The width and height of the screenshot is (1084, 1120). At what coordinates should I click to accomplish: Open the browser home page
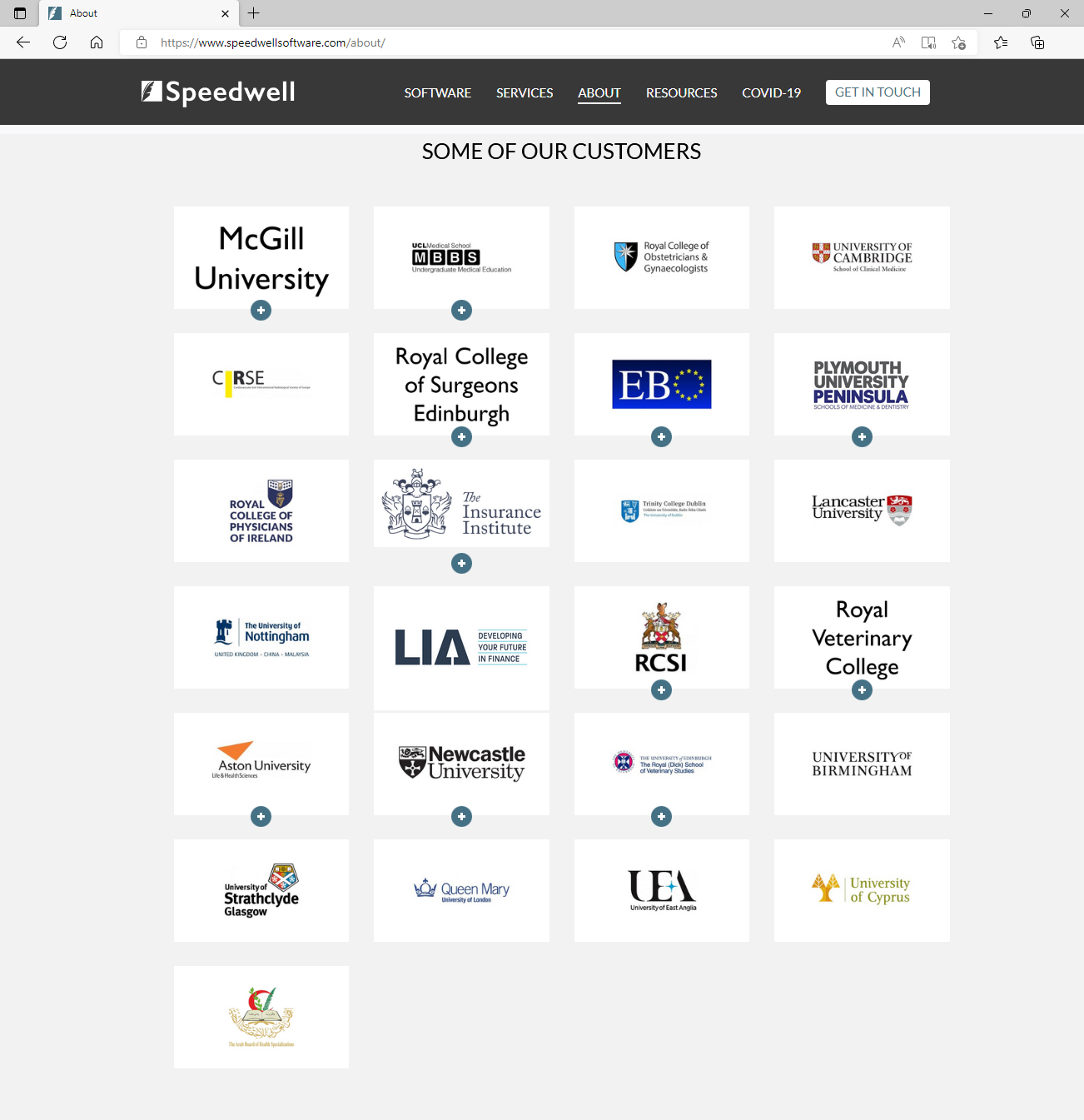pyautogui.click(x=97, y=42)
